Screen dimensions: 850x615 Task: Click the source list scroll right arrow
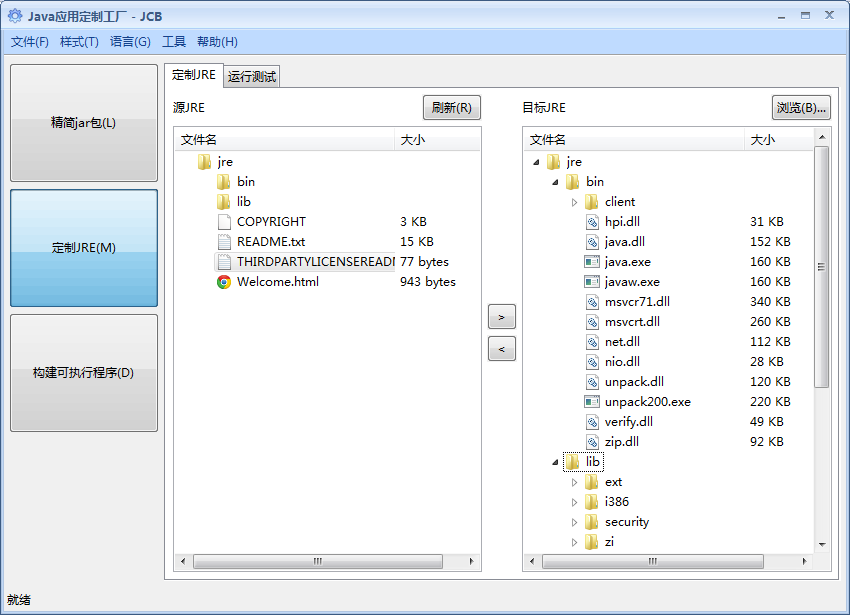point(471,561)
